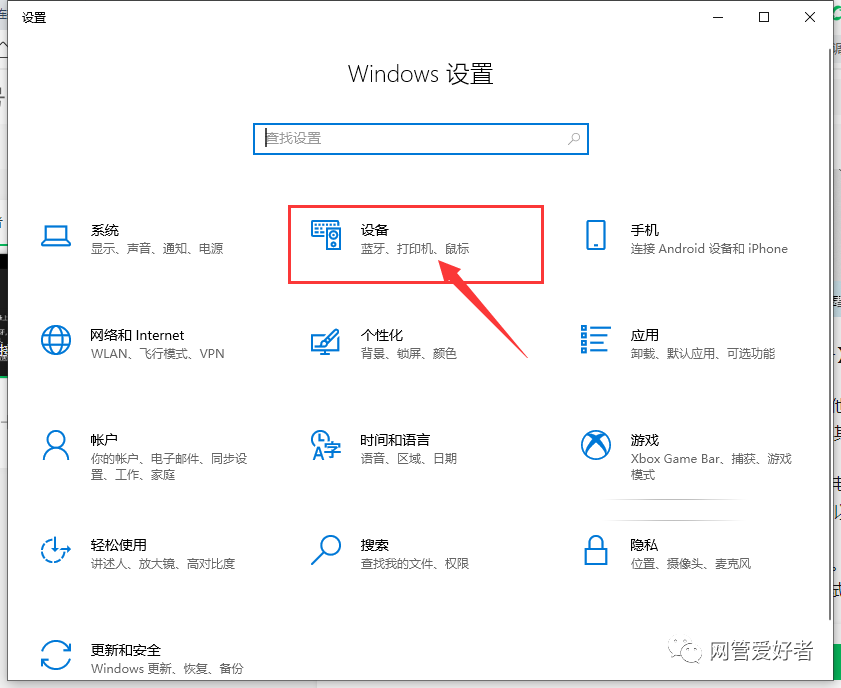Click the 网络和 Internet globe icon
Viewport: 841px width, 688px height.
click(56, 340)
